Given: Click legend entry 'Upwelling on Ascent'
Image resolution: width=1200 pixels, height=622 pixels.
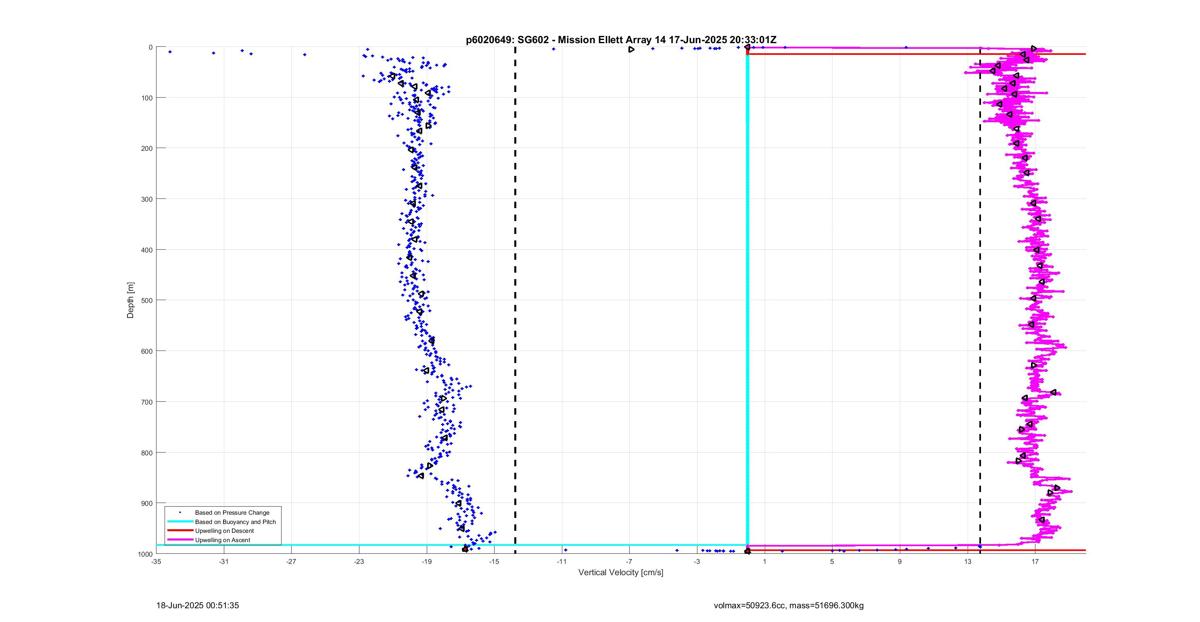Looking at the screenshot, I should click(224, 540).
